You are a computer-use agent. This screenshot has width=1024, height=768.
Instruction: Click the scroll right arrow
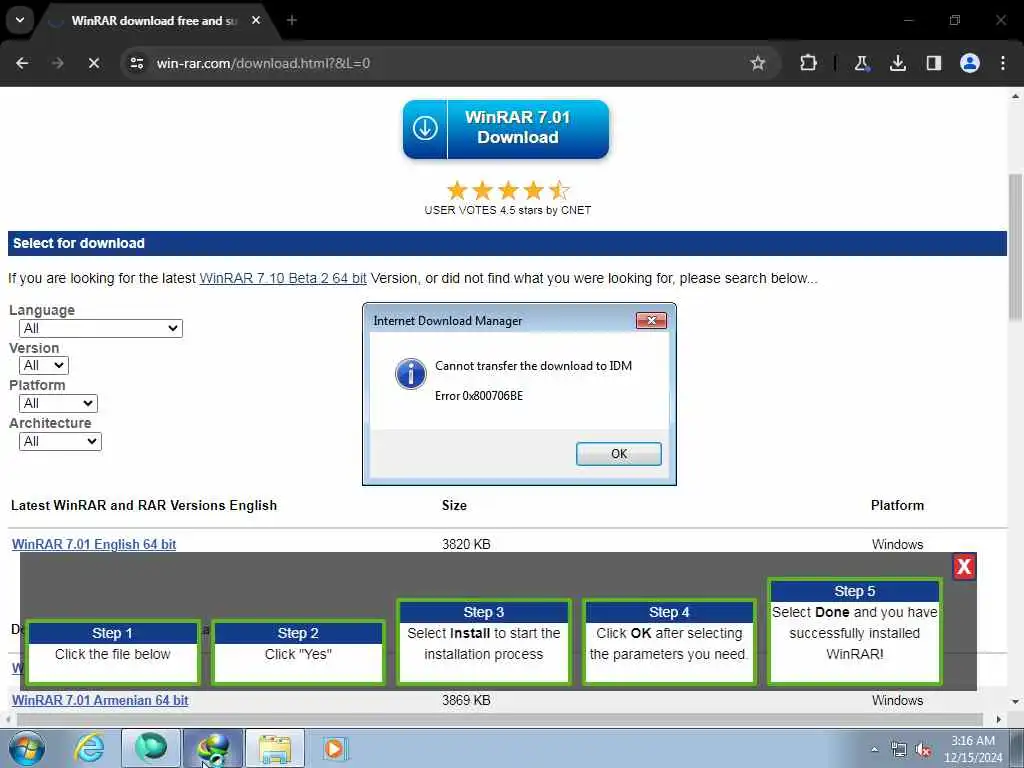pos(999,719)
